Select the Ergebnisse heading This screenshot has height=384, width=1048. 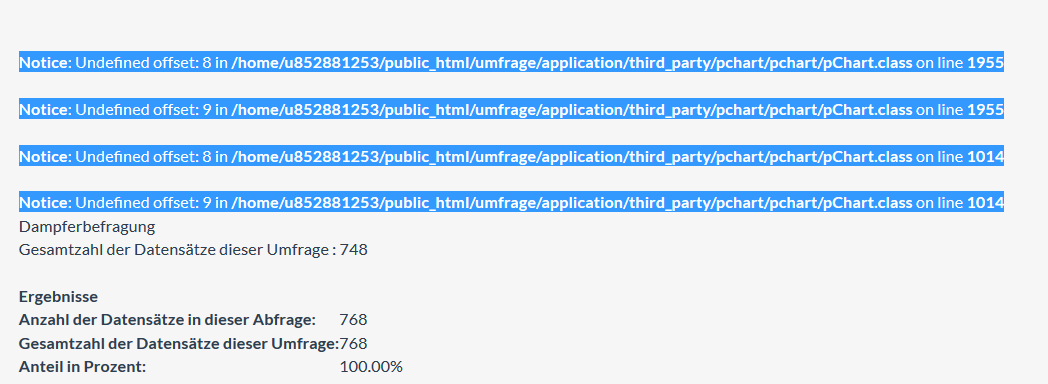click(58, 297)
